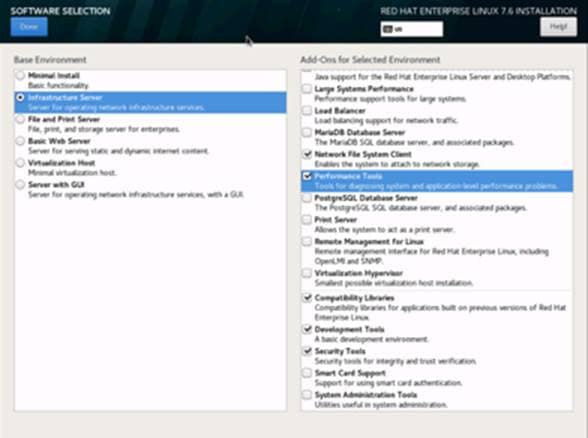Click the MariaDB SQL database server description
Image resolution: width=588 pixels, height=438 pixels.
click(x=414, y=142)
